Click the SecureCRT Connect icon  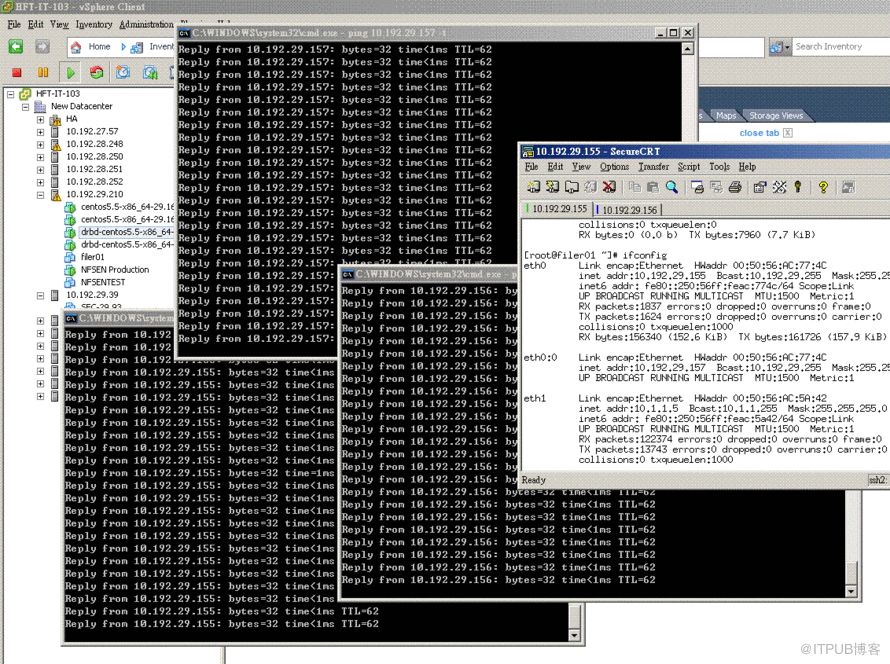534,187
